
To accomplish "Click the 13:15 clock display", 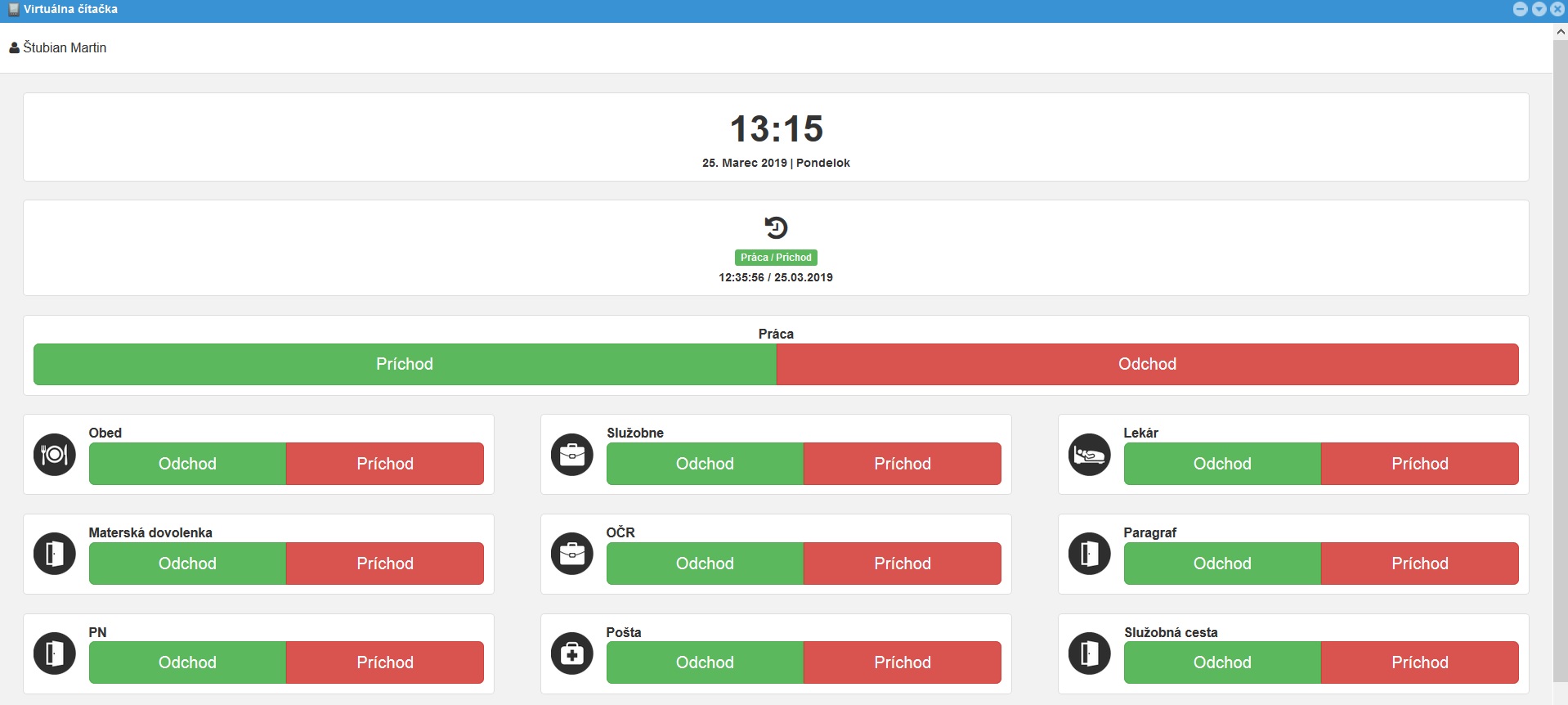I will coord(776,129).
